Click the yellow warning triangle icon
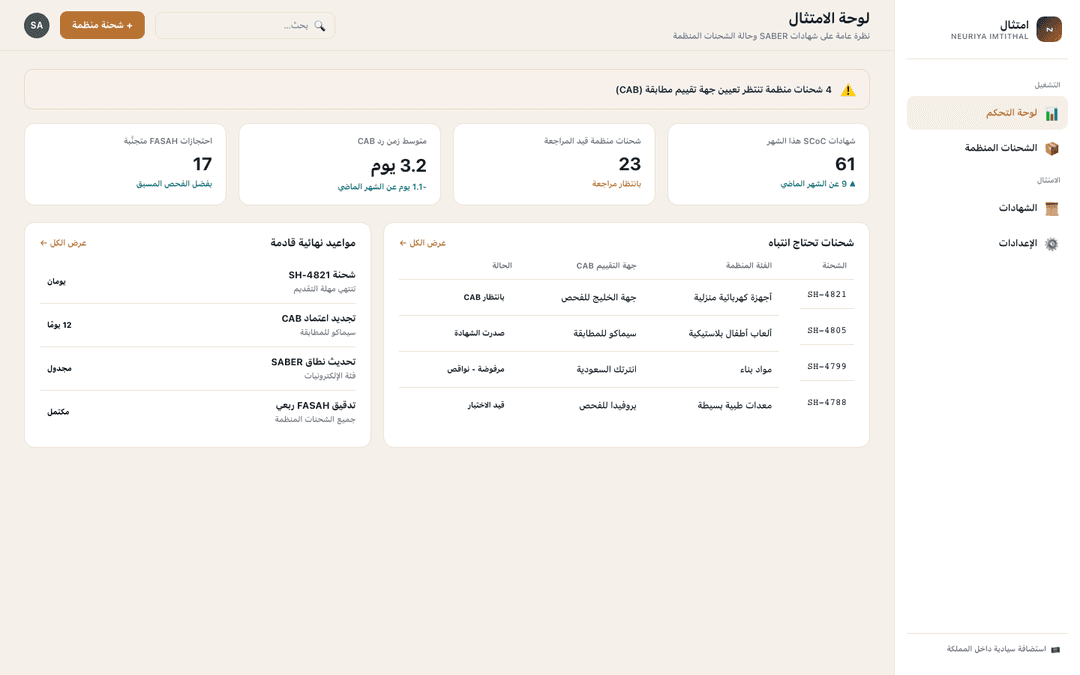 coord(849,90)
